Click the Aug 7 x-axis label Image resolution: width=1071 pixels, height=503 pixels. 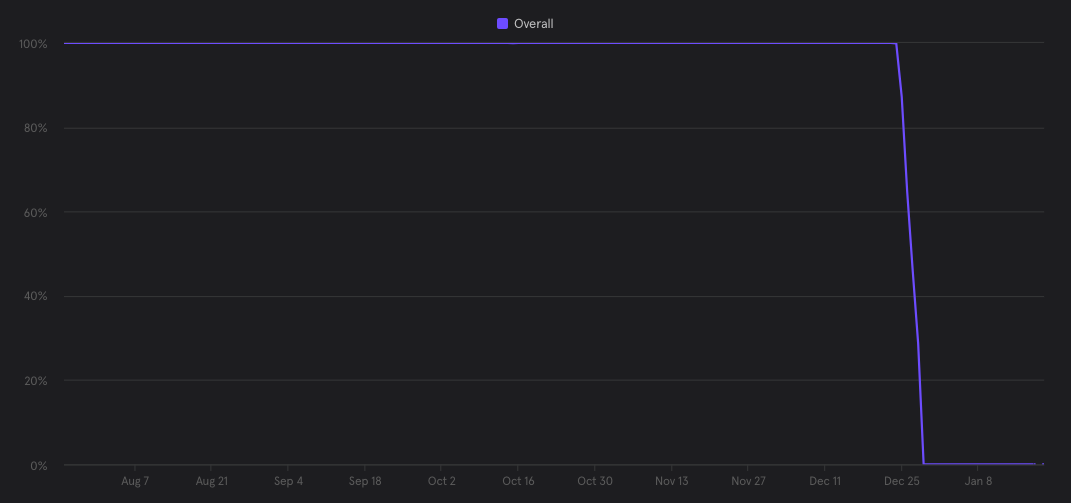(135, 481)
